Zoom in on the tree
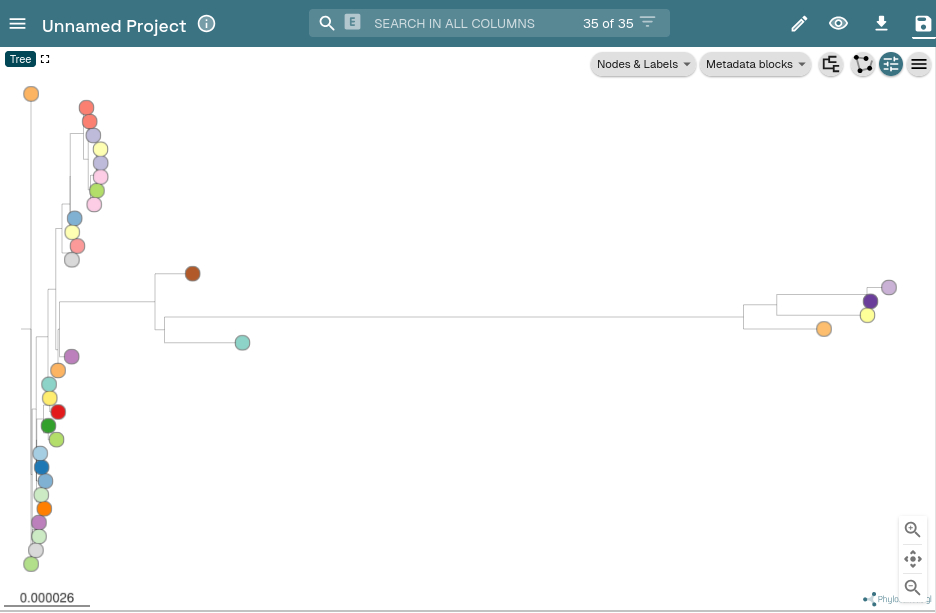The image size is (936, 613). click(912, 530)
